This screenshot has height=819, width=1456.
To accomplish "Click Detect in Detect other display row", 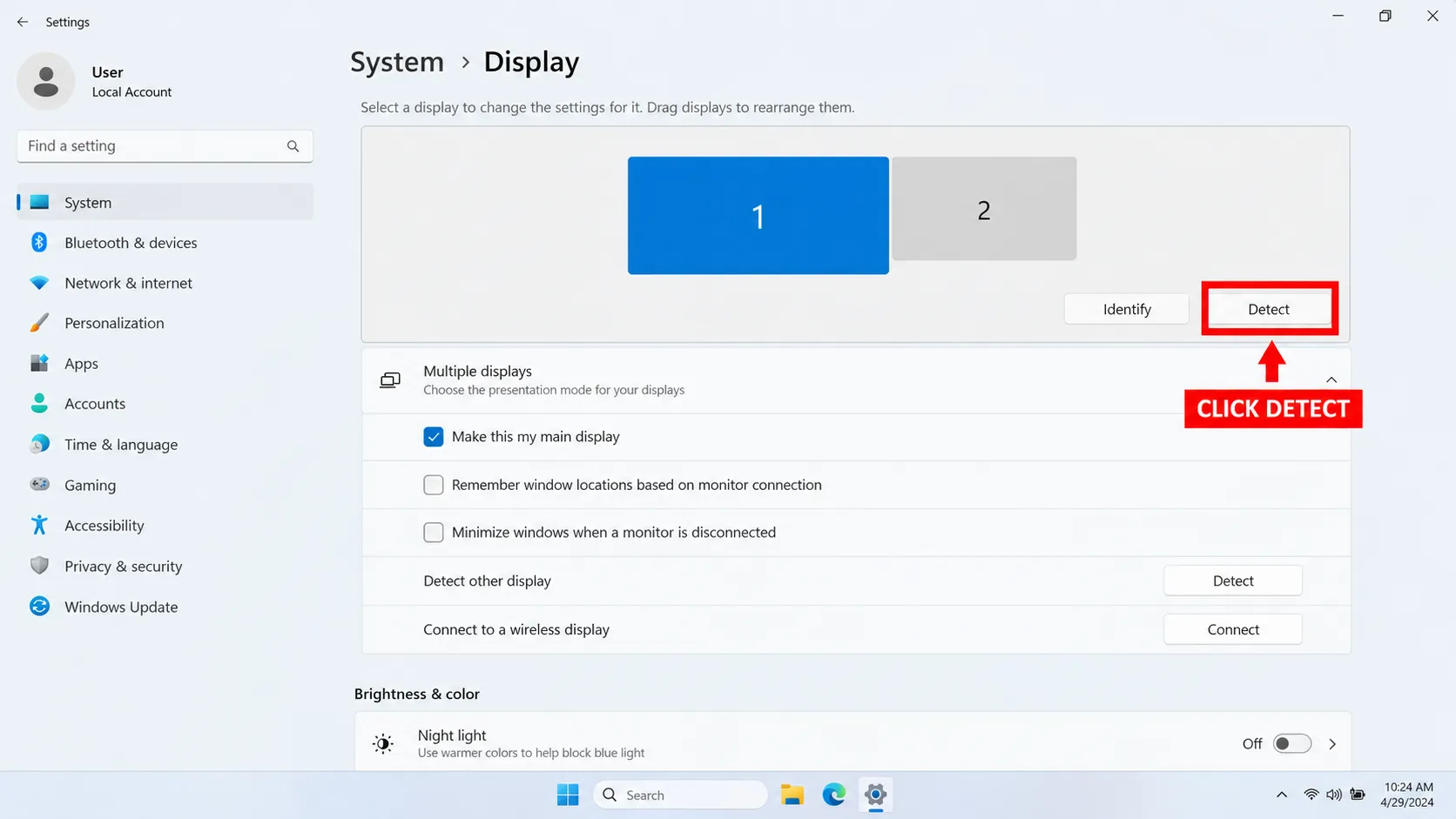I will (x=1233, y=581).
